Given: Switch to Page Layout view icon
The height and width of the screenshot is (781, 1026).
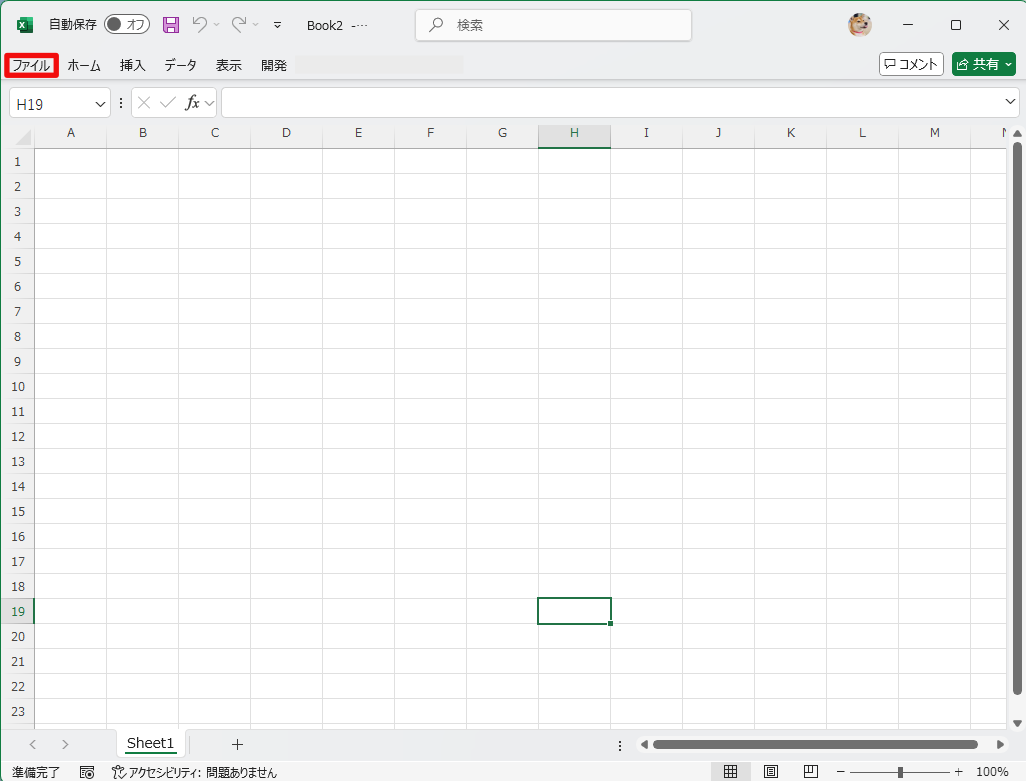Looking at the screenshot, I should coord(771,771).
